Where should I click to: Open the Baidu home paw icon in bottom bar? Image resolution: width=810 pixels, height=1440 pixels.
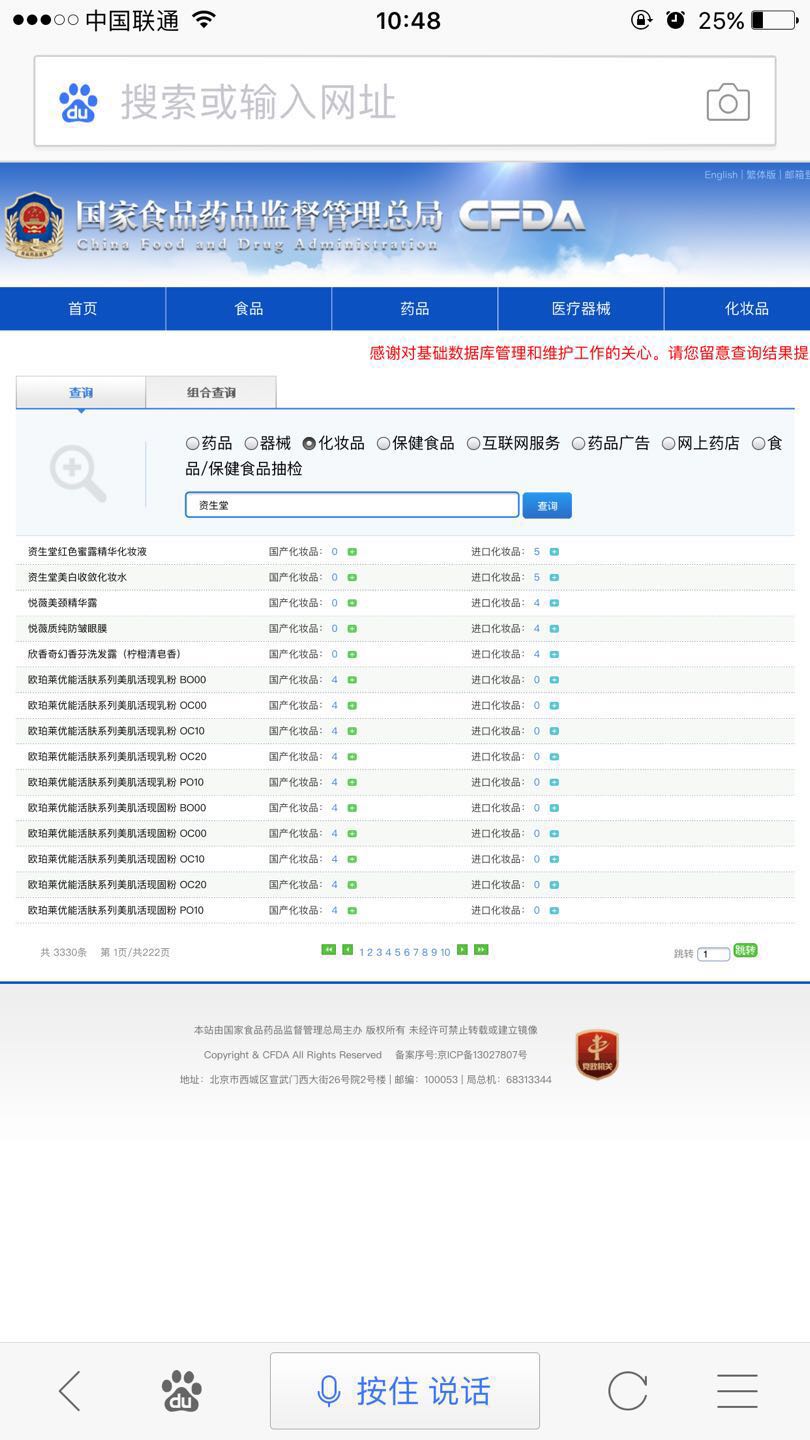coord(182,1390)
